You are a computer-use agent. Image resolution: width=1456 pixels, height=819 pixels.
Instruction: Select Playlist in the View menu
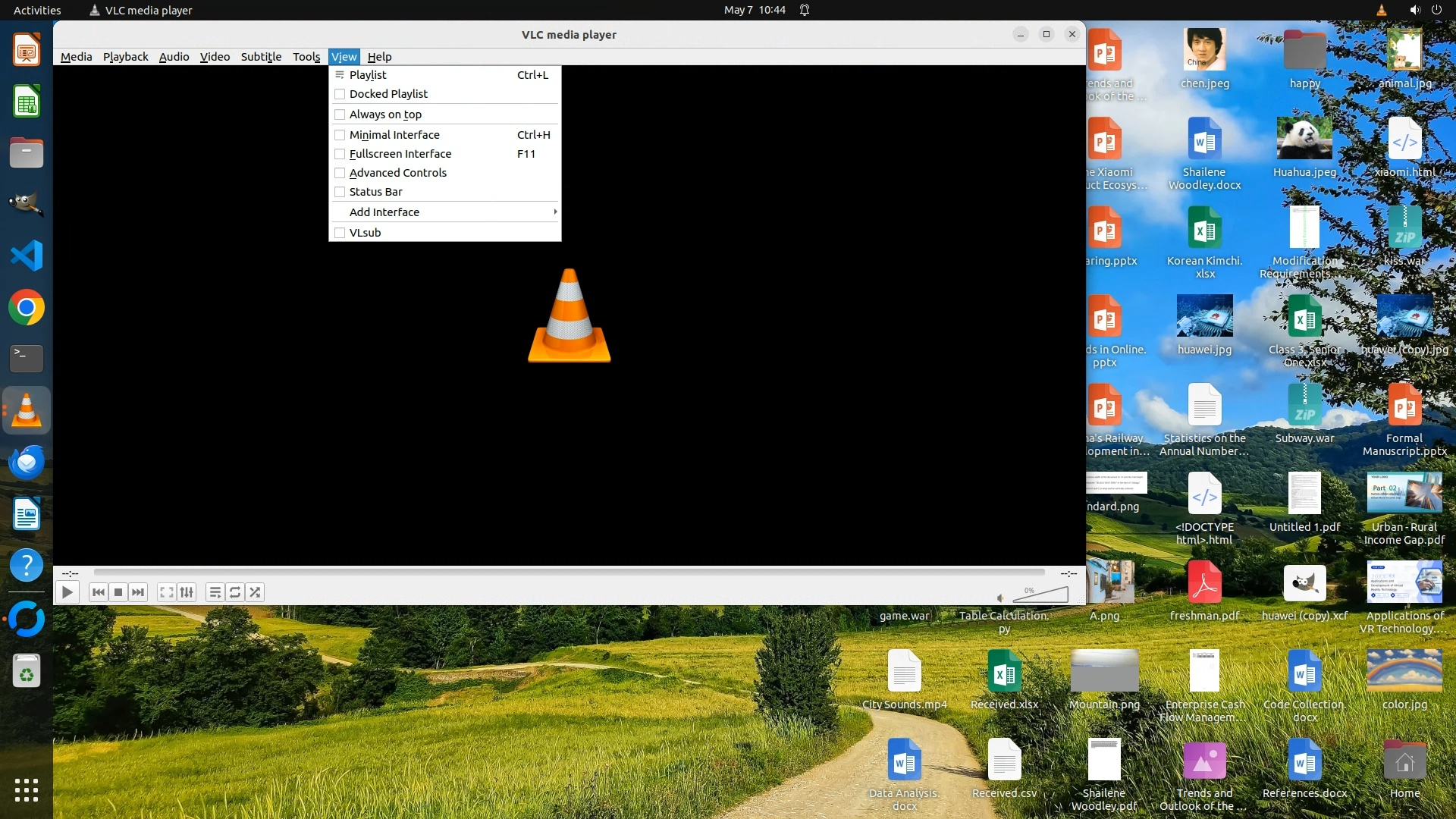tap(368, 75)
